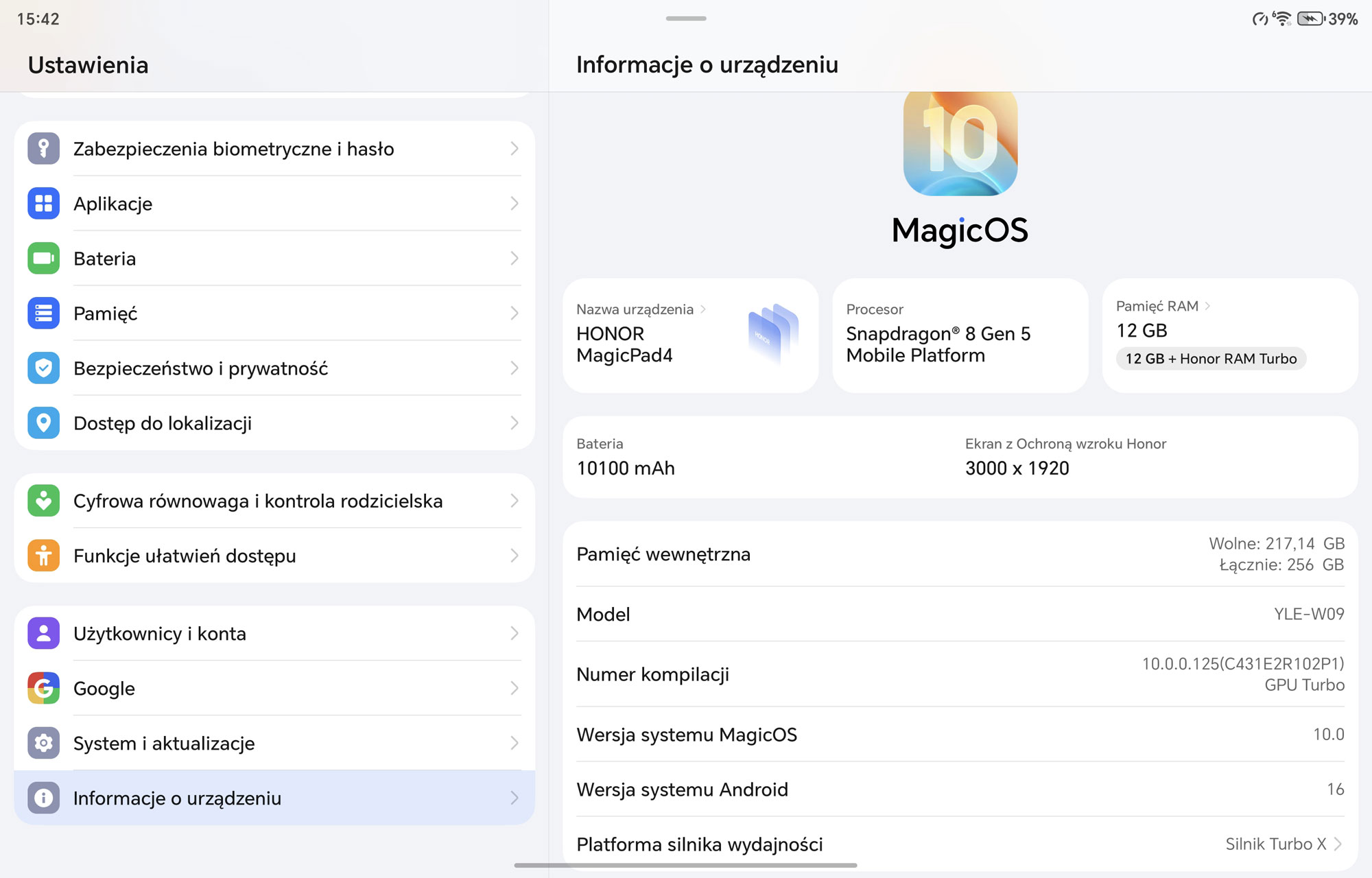Tap the green Cyfrowa równowaga heart icon
Screen dimensions: 1372x878
click(43, 501)
